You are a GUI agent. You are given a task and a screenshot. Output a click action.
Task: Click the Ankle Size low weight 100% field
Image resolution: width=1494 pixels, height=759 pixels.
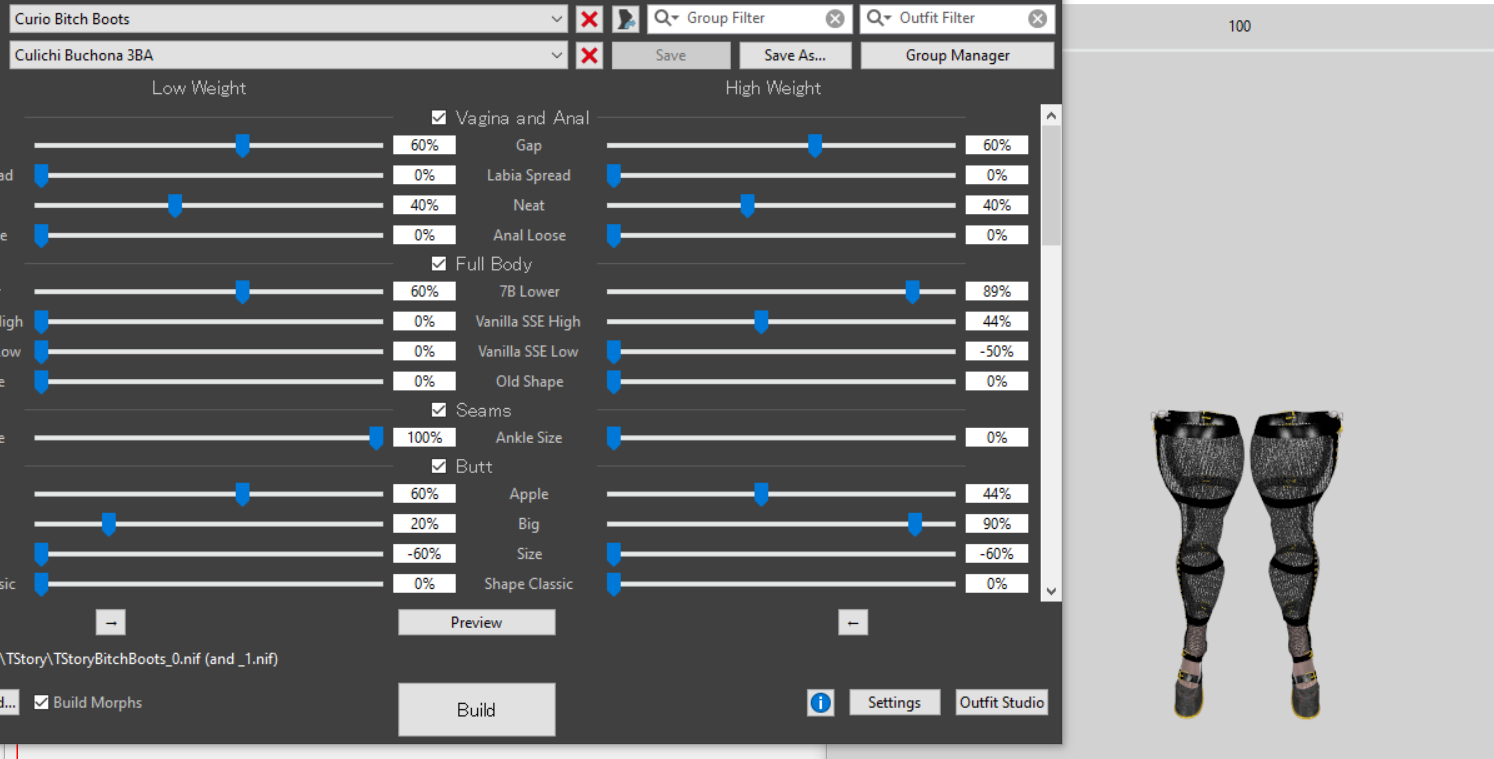424,437
